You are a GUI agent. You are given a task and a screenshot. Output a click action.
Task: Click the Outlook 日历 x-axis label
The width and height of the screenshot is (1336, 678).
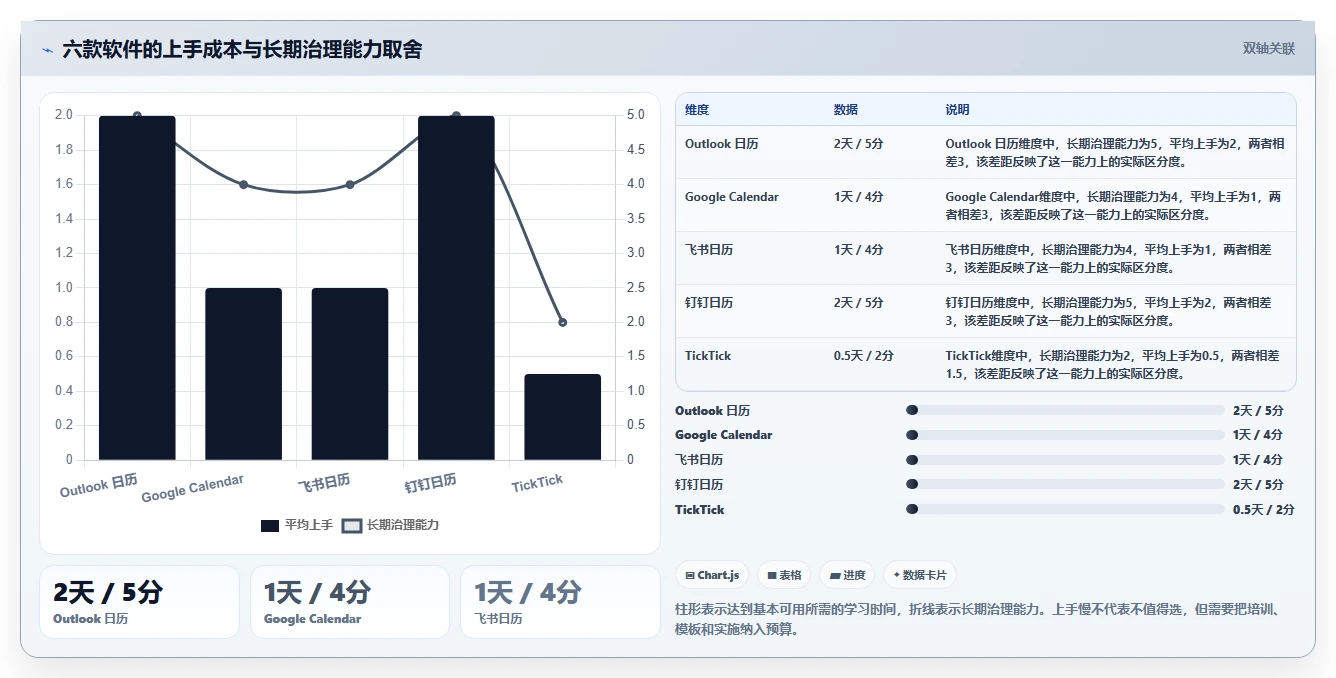click(99, 486)
